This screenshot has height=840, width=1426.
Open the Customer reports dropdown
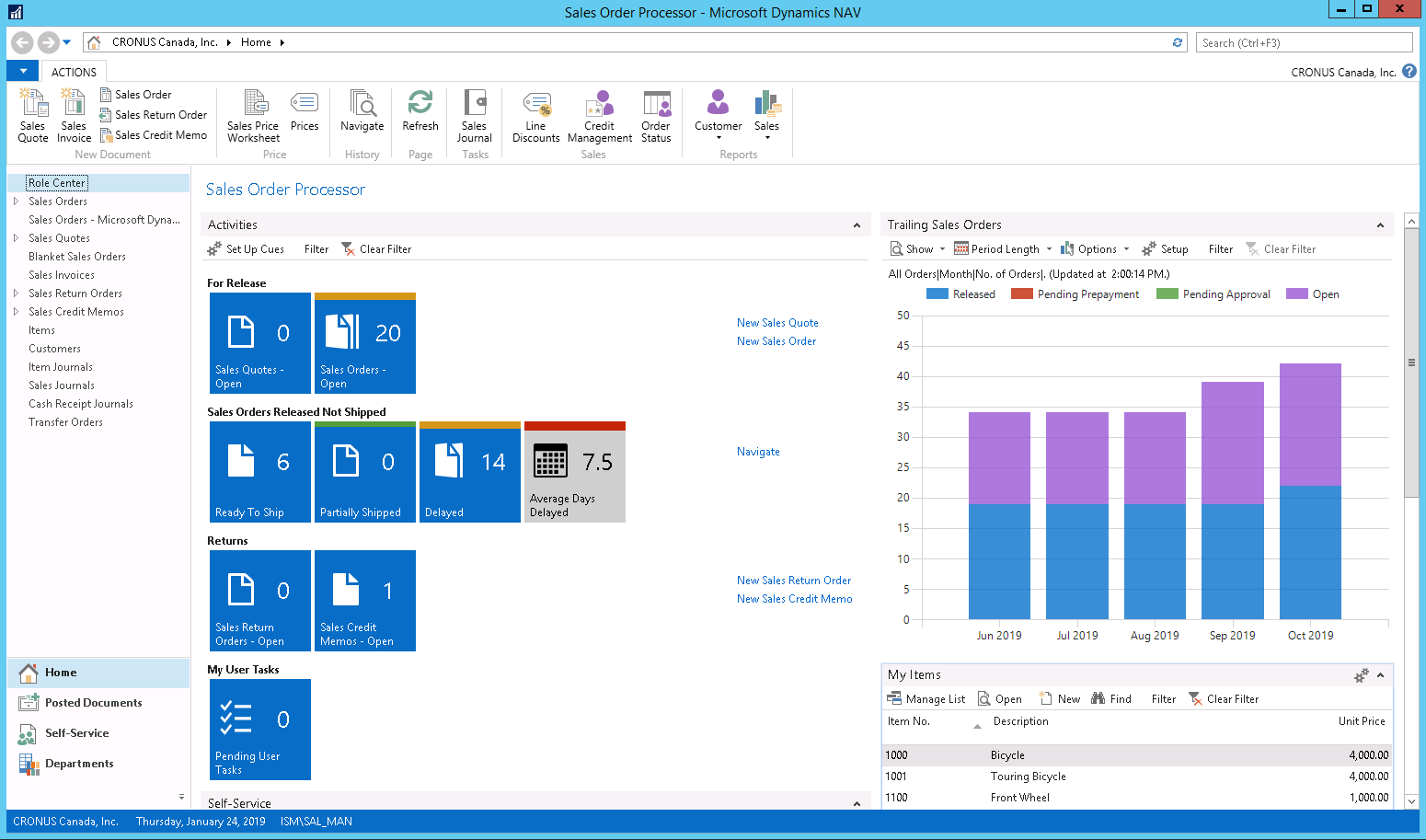pyautogui.click(x=719, y=116)
